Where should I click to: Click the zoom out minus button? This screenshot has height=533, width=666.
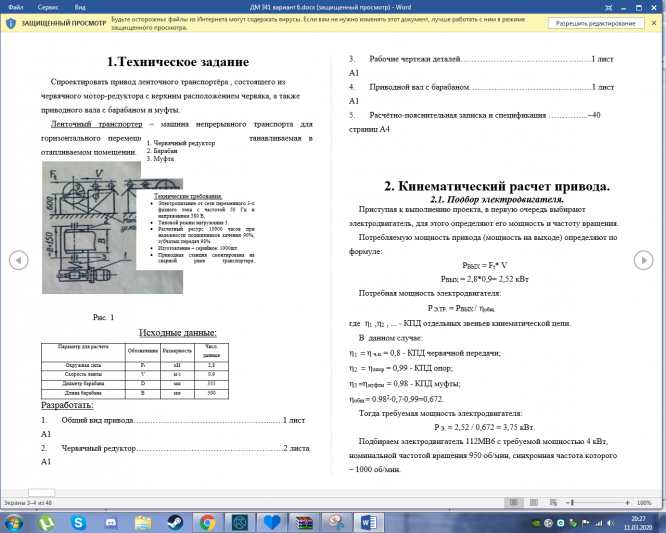[567, 502]
